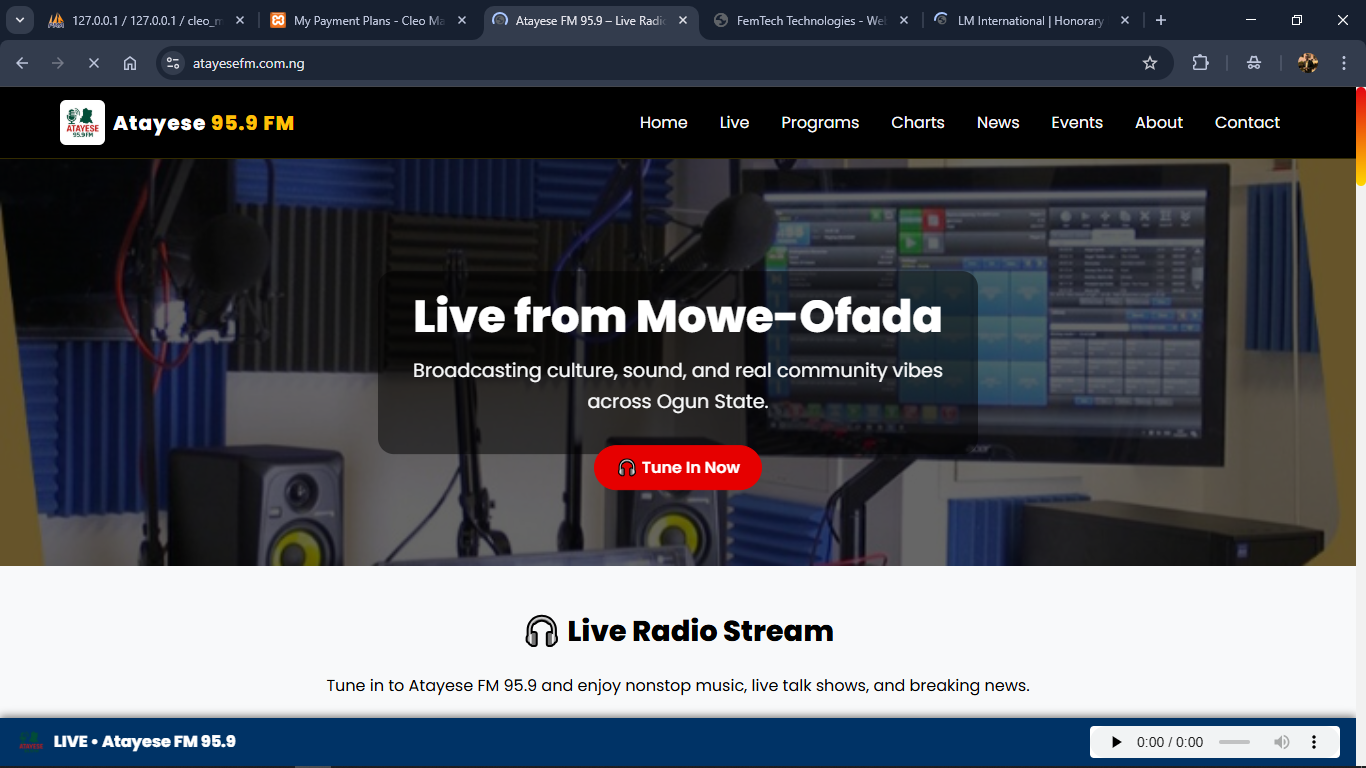This screenshot has height=768, width=1366.
Task: Play the live radio audio stream
Action: (x=1117, y=742)
